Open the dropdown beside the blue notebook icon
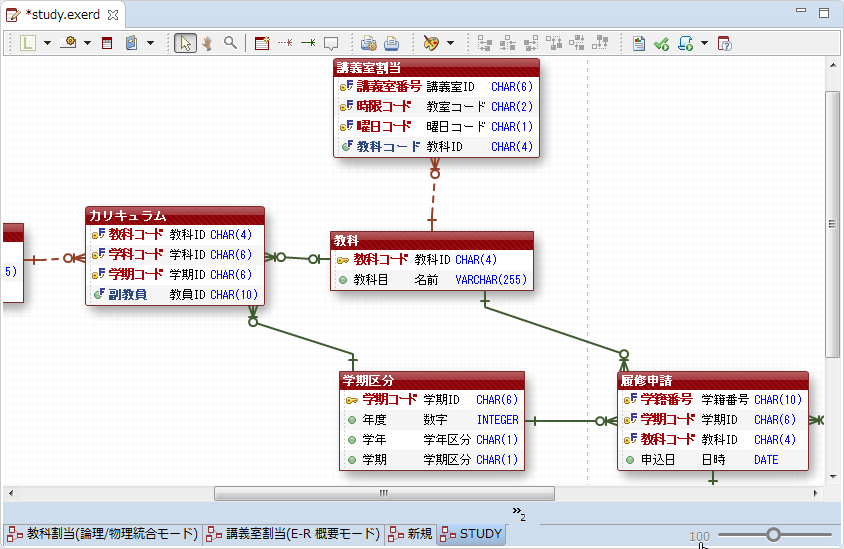Image resolution: width=844 pixels, height=549 pixels. [x=151, y=43]
